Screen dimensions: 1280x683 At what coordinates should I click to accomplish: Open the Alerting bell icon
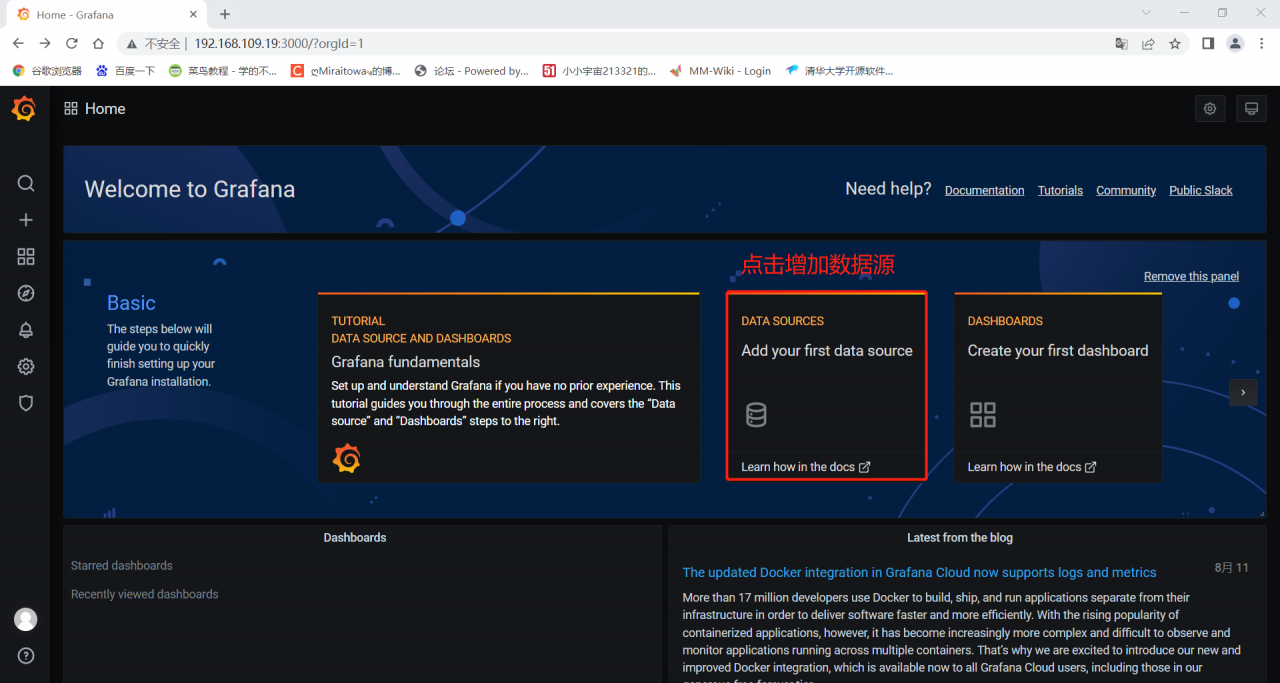coord(26,330)
